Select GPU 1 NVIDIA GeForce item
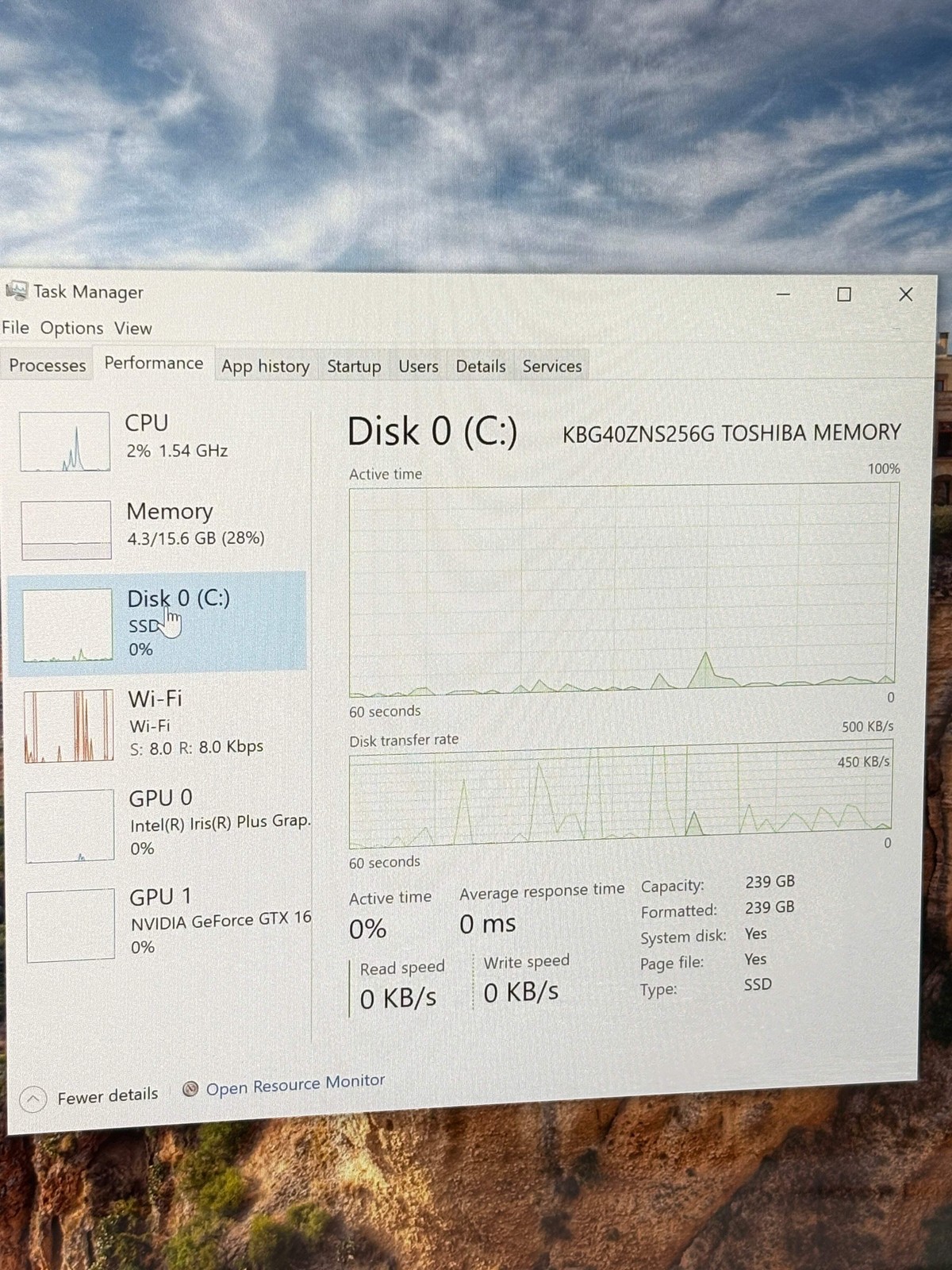 163,923
